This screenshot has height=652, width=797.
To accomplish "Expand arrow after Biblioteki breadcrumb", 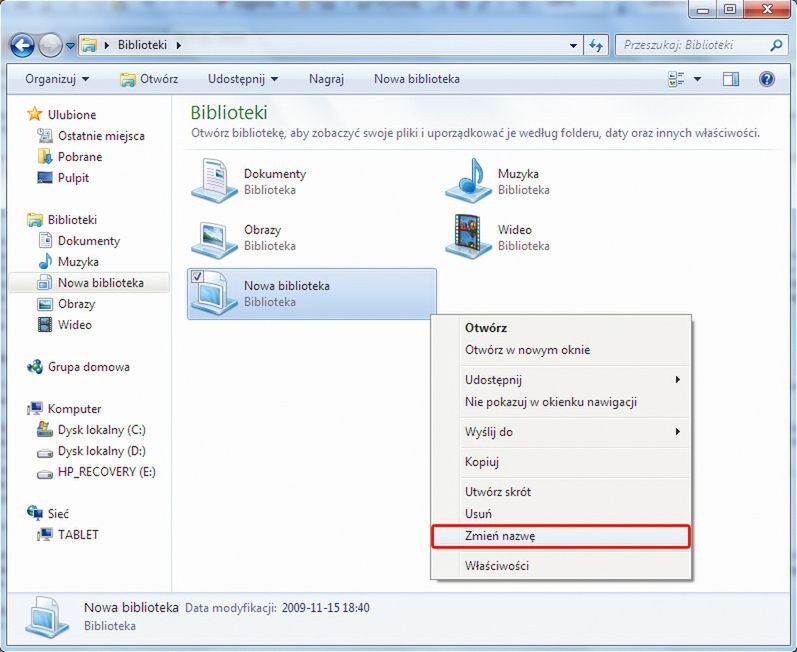I will click(x=178, y=45).
